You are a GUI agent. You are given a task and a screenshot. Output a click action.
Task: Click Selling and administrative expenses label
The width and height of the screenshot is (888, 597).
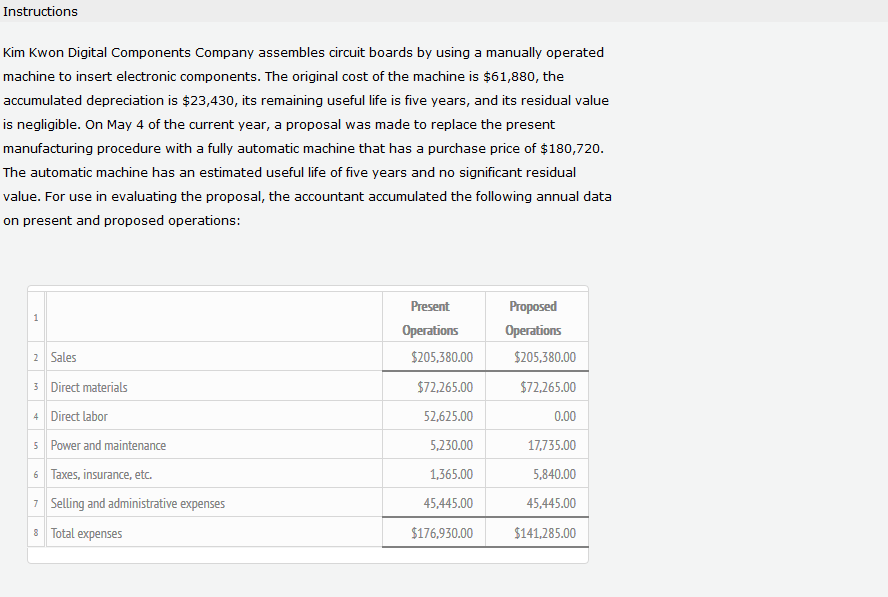[138, 504]
